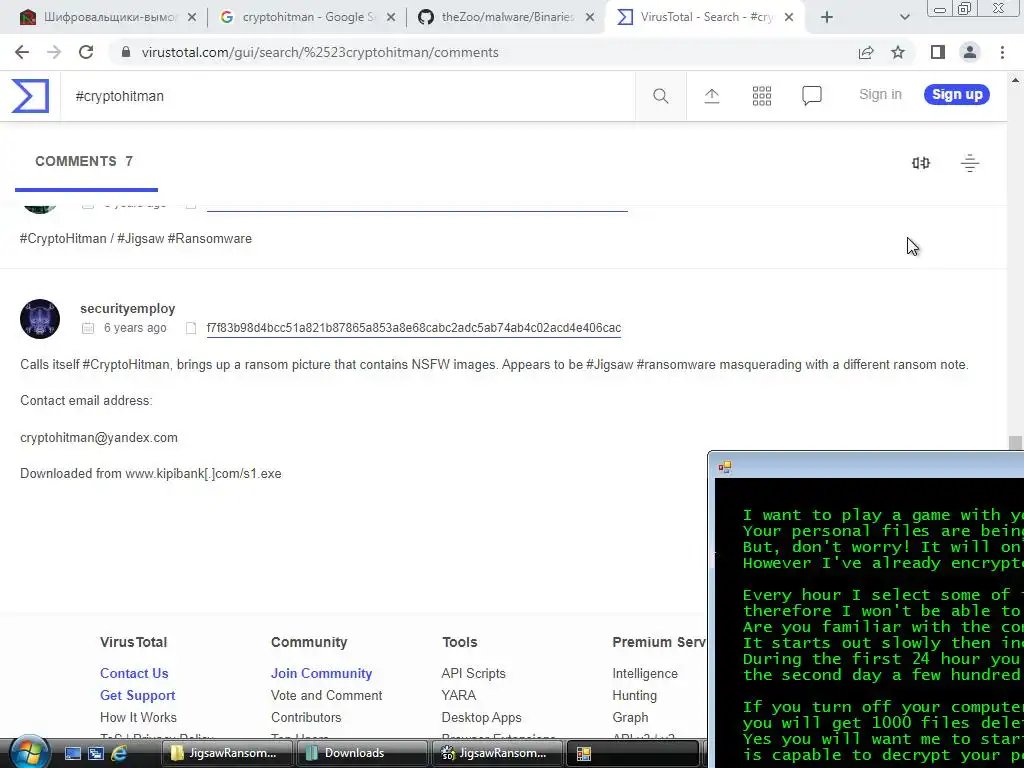Click the YARA footer link

458,696
